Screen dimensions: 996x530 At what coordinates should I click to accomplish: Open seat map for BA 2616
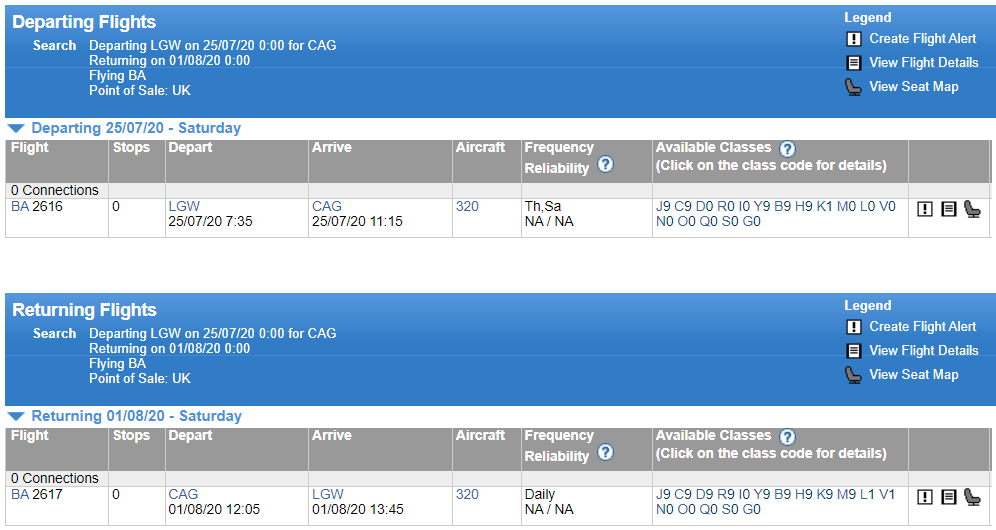point(972,208)
